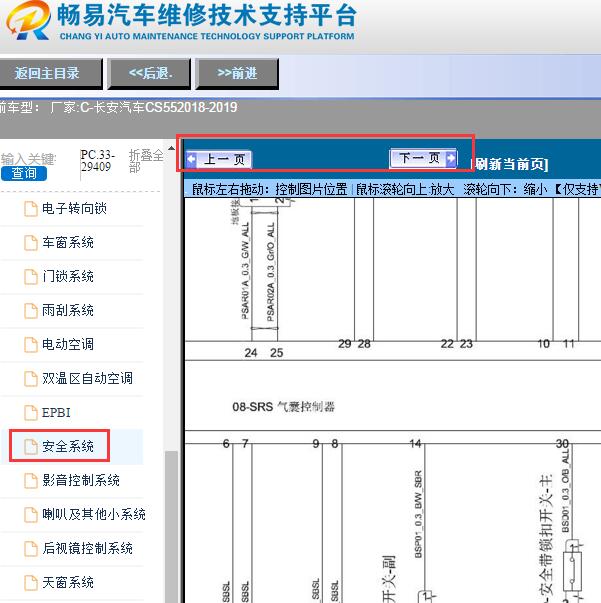Click wire label BSD01_0.3_O/B_ALL
This screenshot has height=603, width=601.
coord(565,490)
